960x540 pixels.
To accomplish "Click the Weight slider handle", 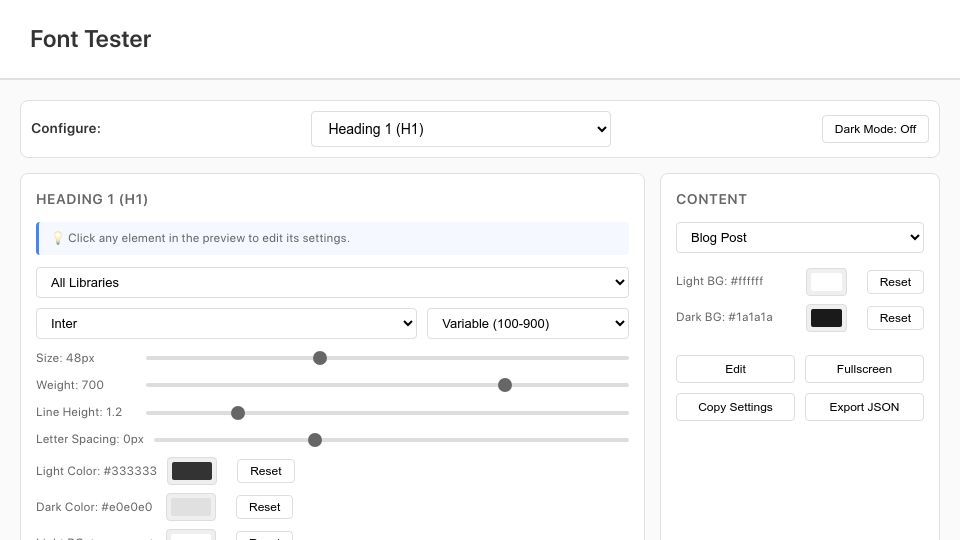I will tap(504, 385).
